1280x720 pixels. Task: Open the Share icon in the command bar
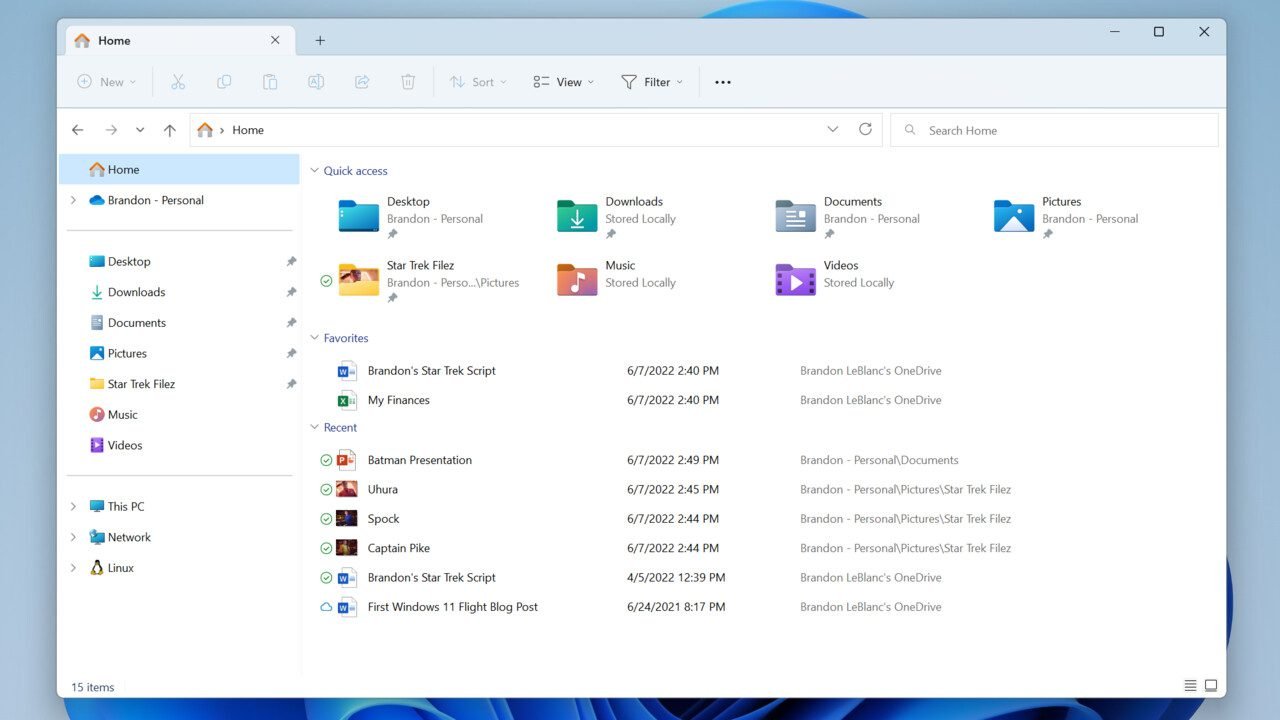362,81
